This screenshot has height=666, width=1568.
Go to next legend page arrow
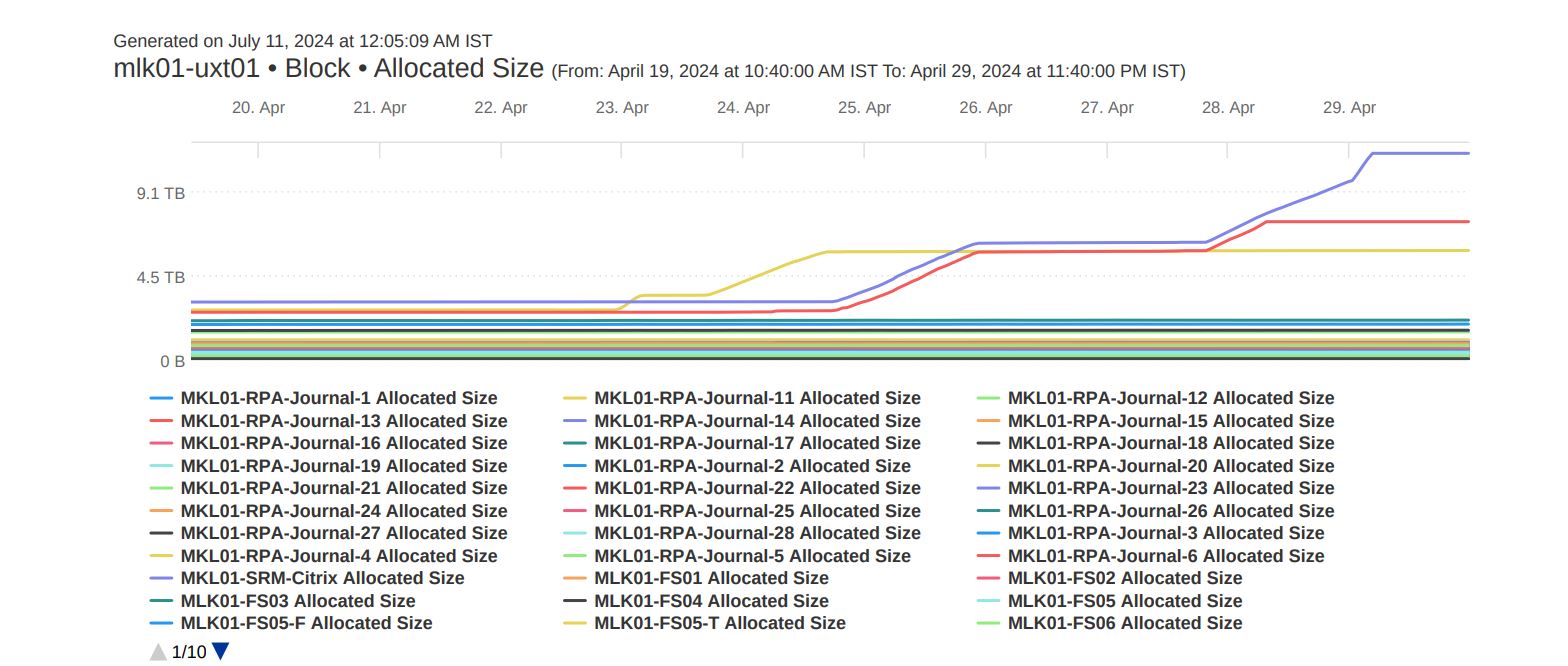coord(221,652)
